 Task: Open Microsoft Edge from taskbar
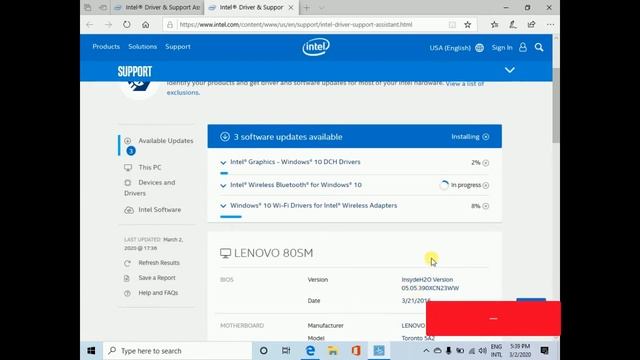(310, 351)
